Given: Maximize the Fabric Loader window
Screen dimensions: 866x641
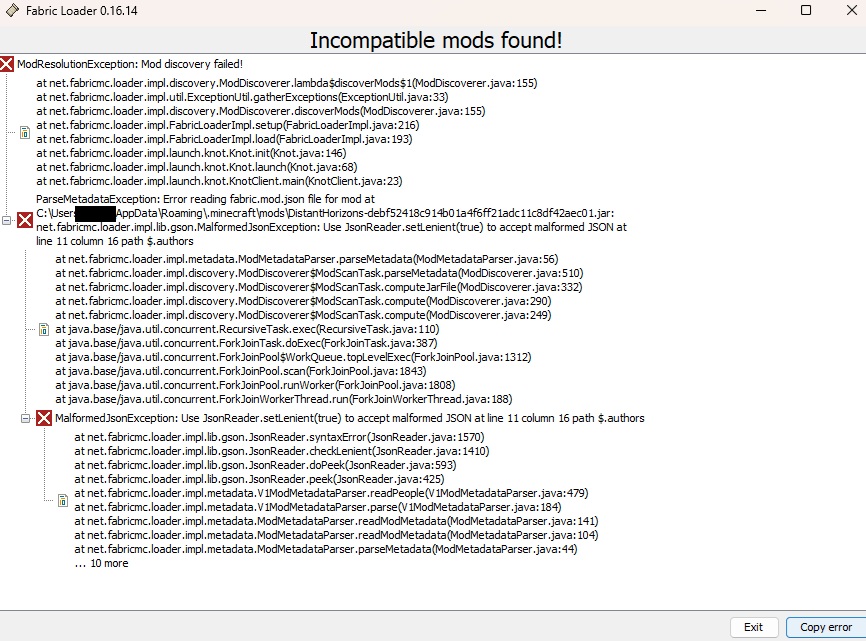Looking at the screenshot, I should click(806, 10).
